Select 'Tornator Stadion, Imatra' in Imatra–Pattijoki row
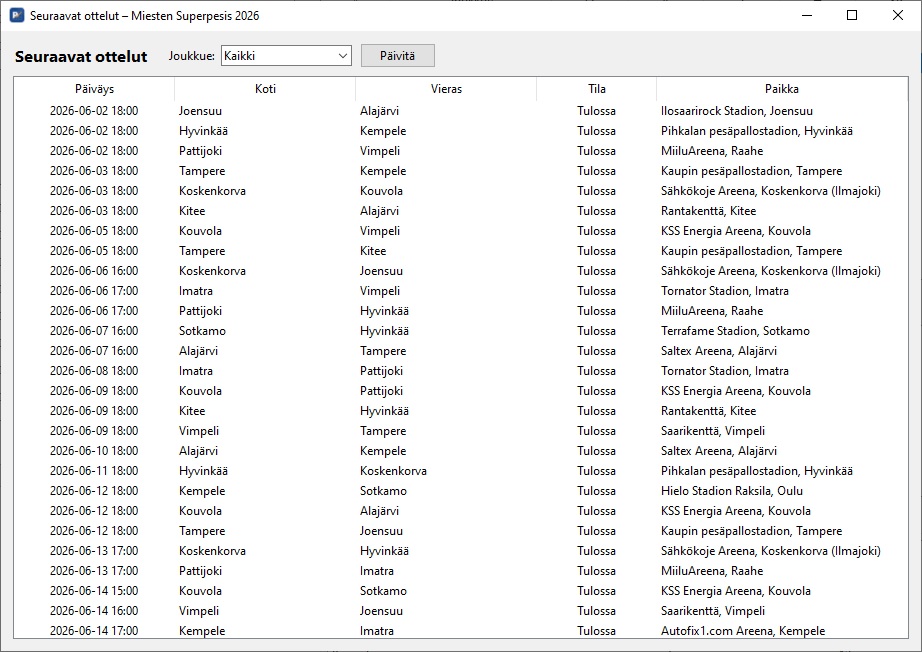Viewport: 922px width, 652px height. [x=725, y=370]
